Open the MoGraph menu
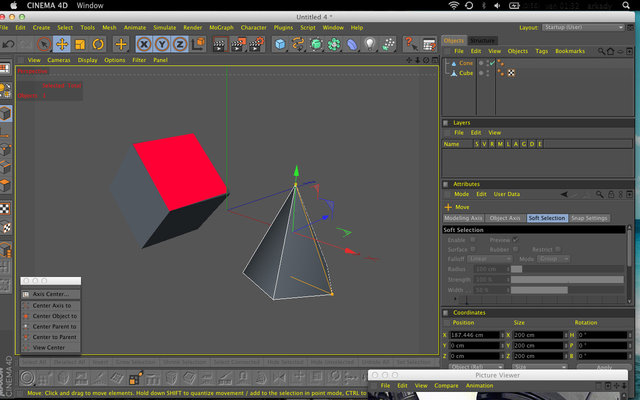 (221, 27)
